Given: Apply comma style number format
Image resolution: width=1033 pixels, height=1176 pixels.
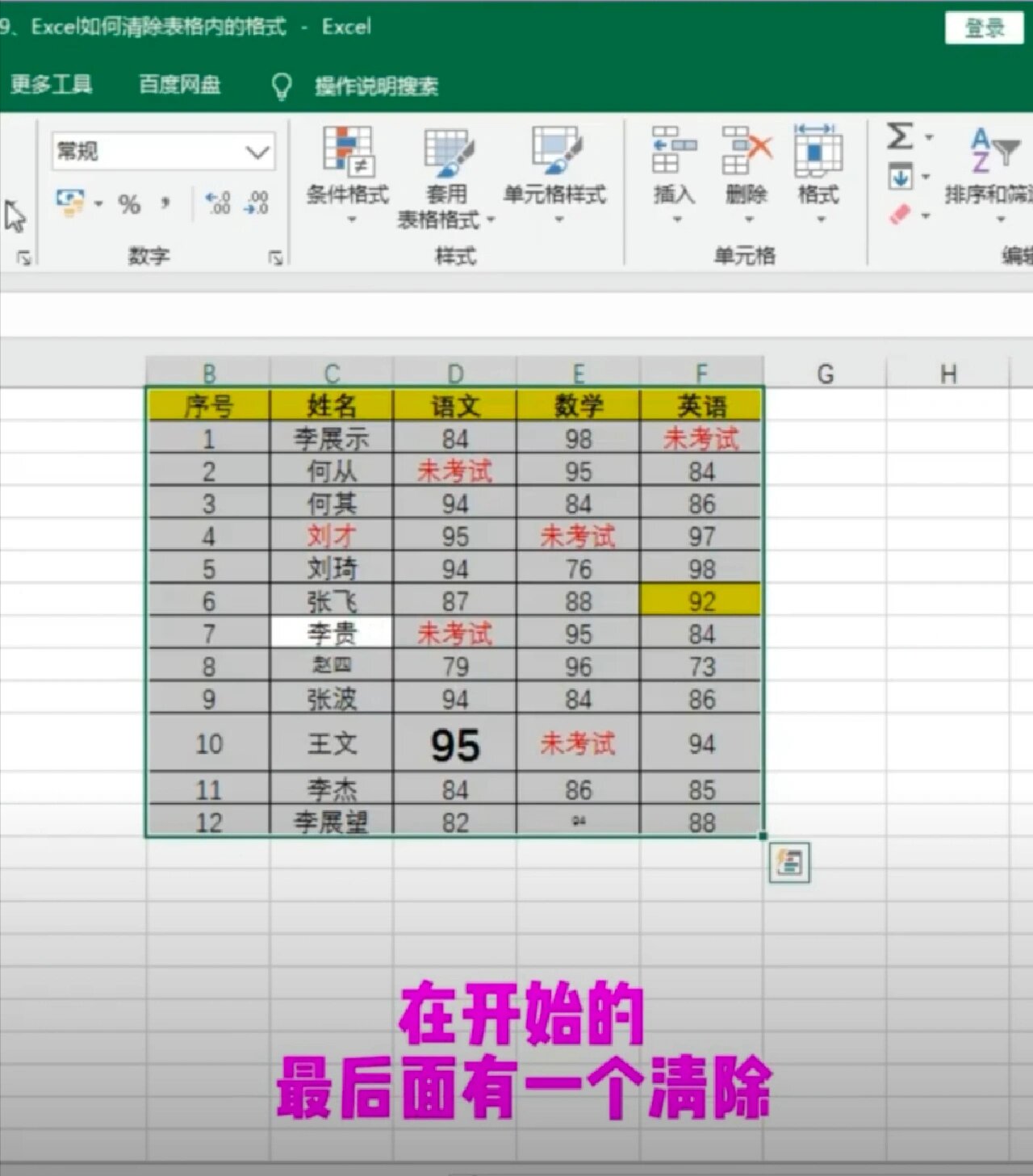Looking at the screenshot, I should (165, 202).
